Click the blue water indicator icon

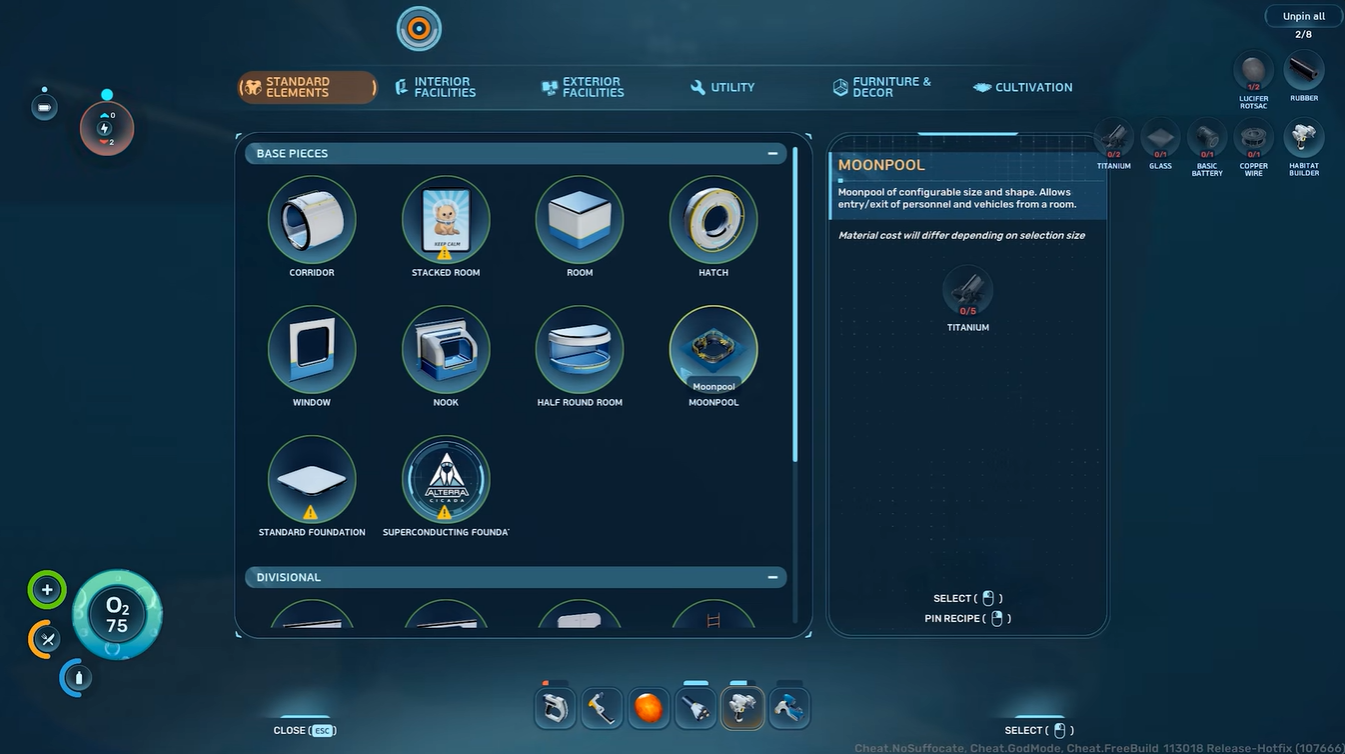[77, 677]
